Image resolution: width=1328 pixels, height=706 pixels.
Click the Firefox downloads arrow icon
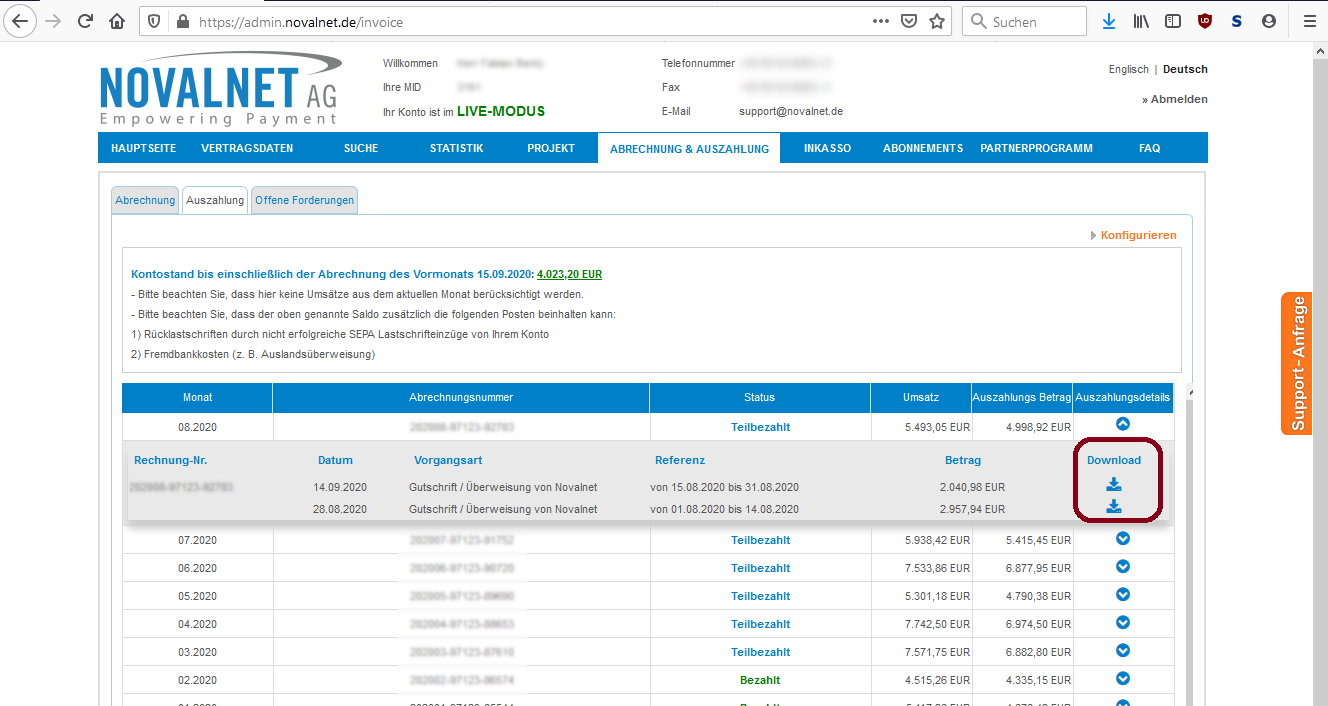coord(1108,21)
